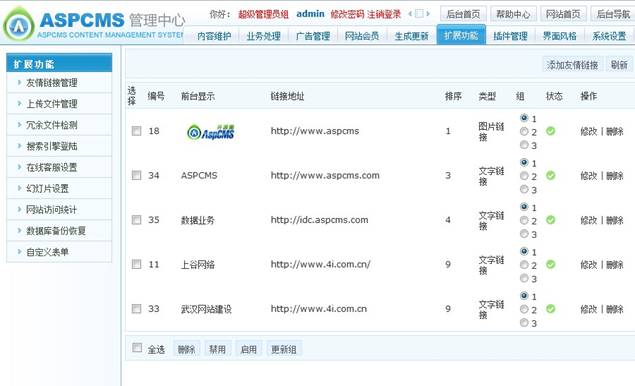Open 帮助中心 in top bar
Screen dimensions: 635x386
click(x=513, y=14)
